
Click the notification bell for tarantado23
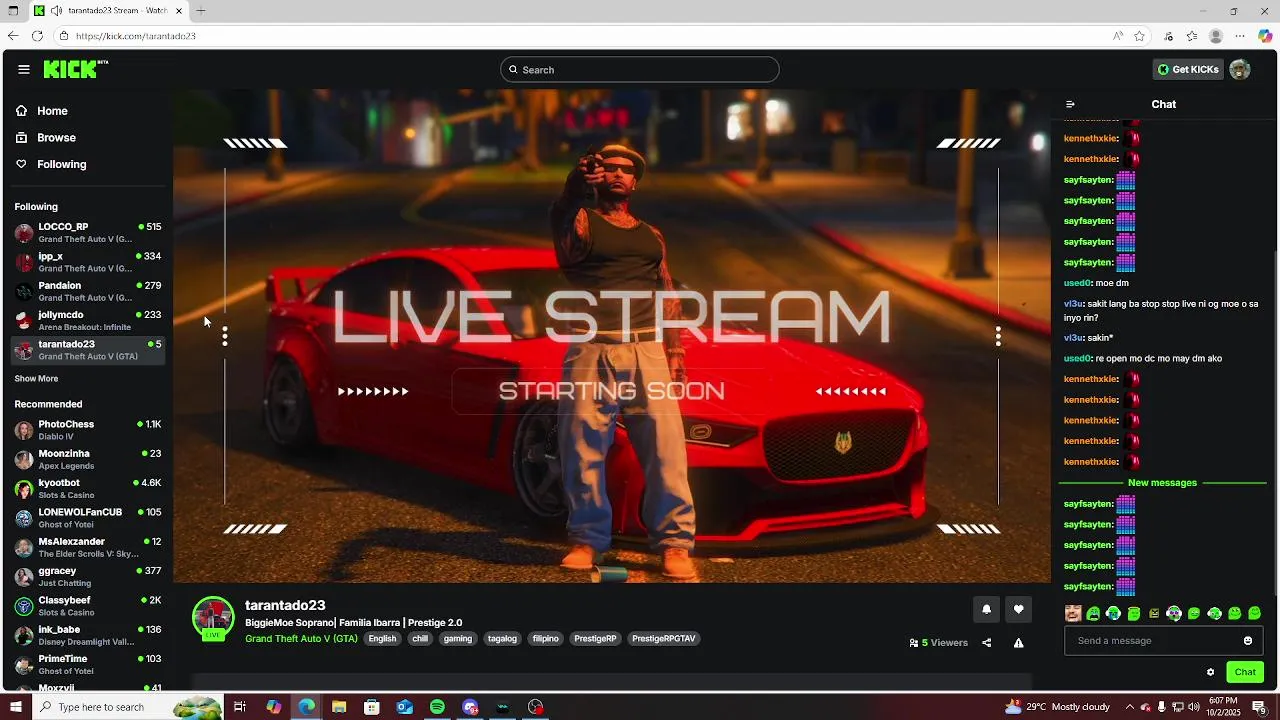[x=986, y=610]
